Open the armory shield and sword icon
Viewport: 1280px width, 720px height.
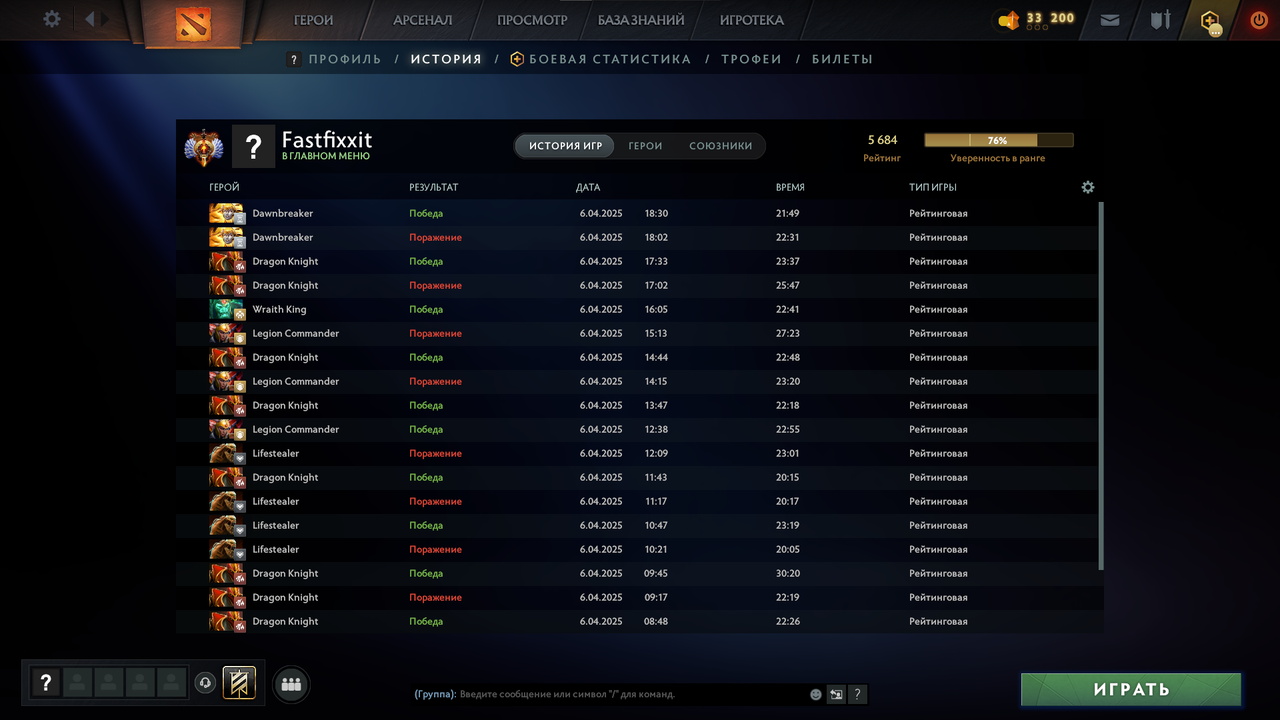[1160, 19]
